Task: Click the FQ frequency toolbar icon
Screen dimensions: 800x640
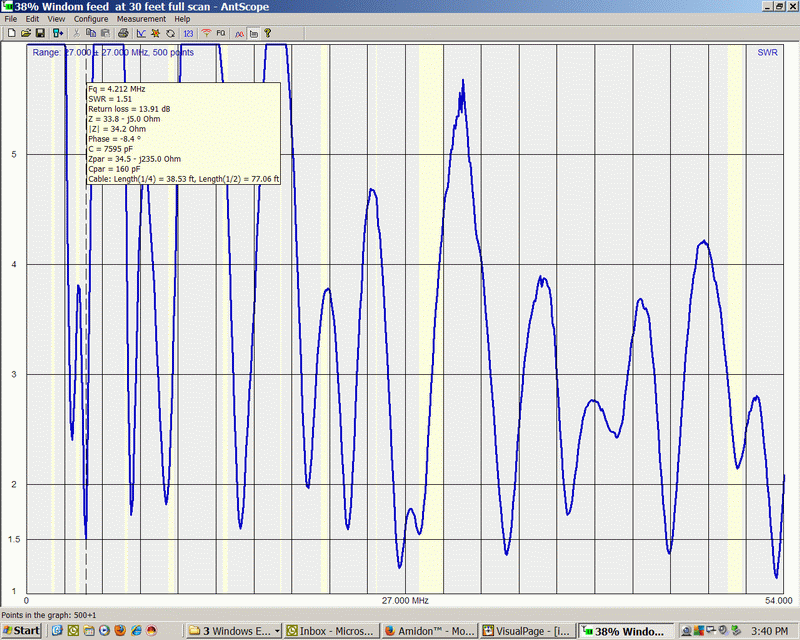Action: (x=220, y=33)
